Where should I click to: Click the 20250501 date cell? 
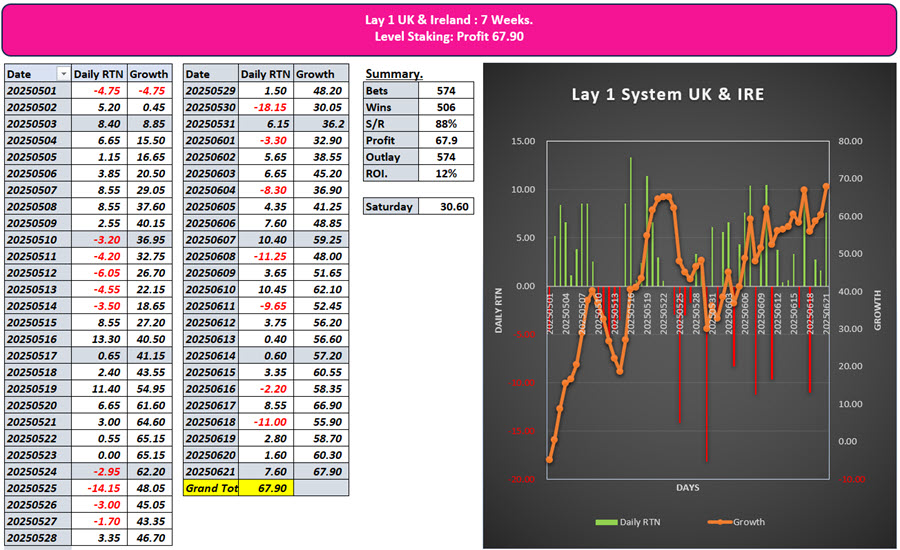pyautogui.click(x=38, y=91)
